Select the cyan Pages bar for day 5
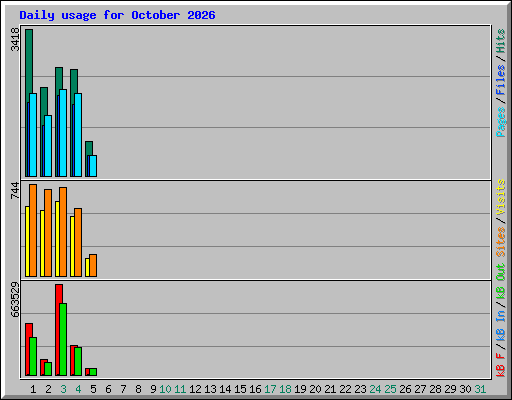The image size is (512, 400). [93, 166]
